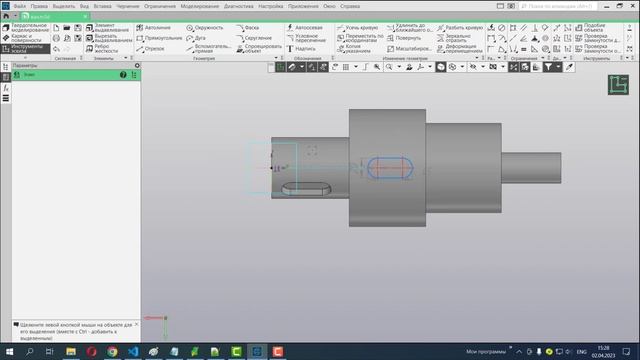Click the Повернуть rotate tool
The width and height of the screenshot is (640, 360).
pyautogui.click(x=404, y=38)
